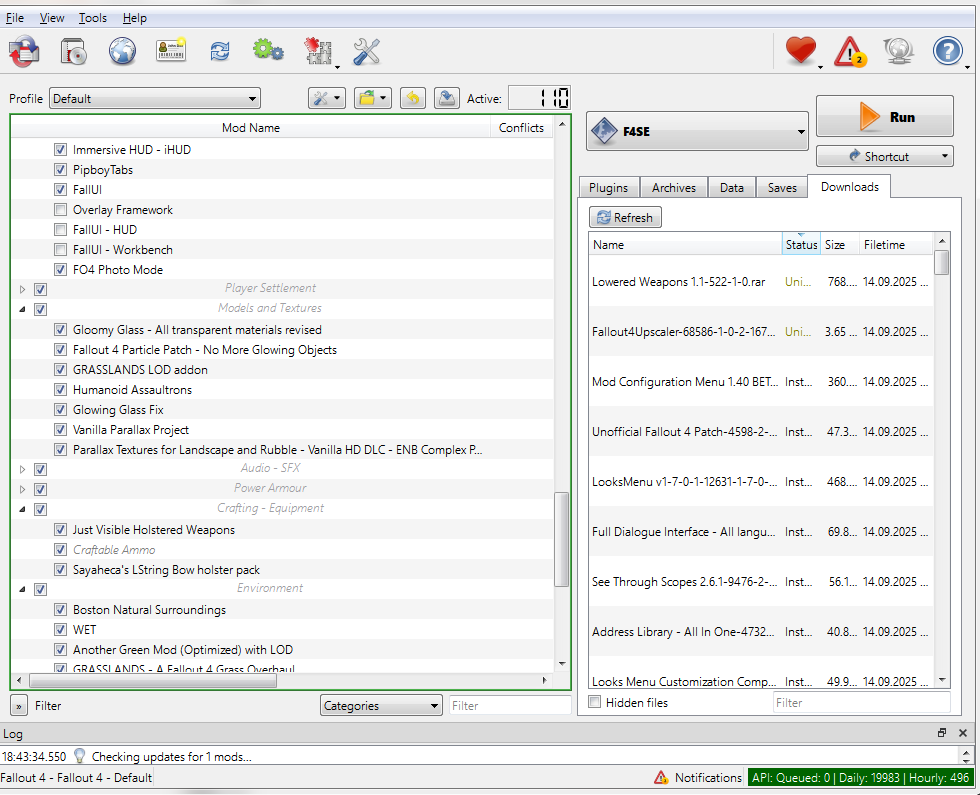Image resolution: width=980 pixels, height=795 pixels.
Task: Collapse the Environment separator
Action: (x=22, y=589)
